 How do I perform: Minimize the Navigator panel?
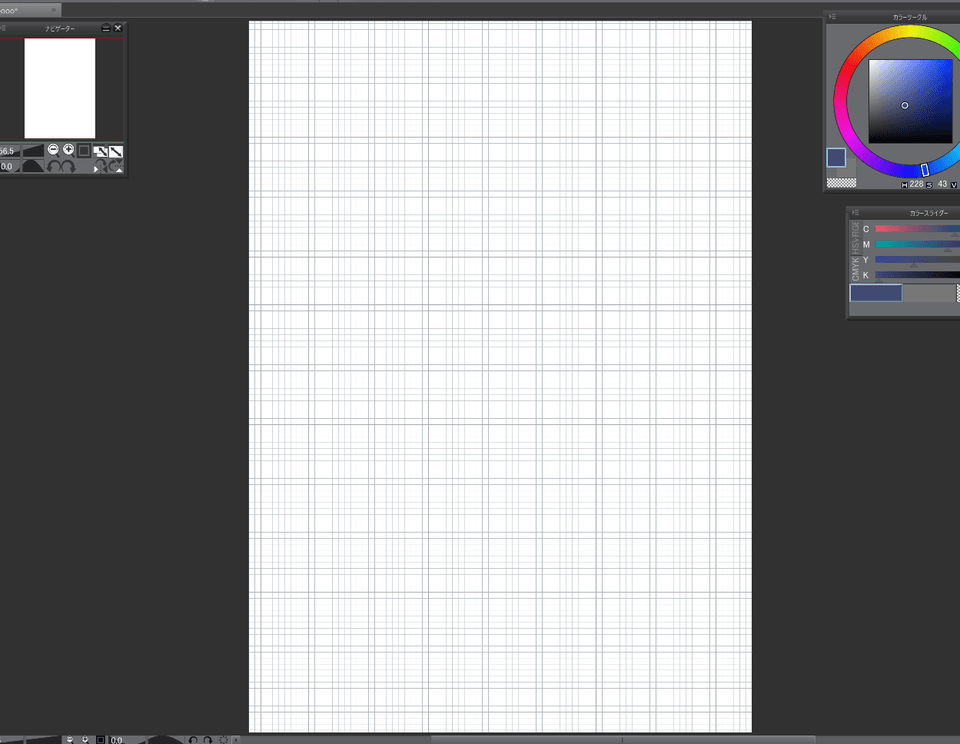106,28
